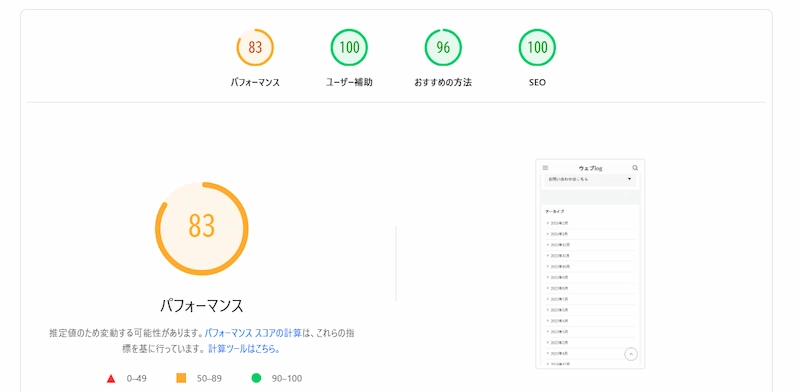Click the search magnifier icon in page preview
Screen dimensions: 800x392
pyautogui.click(x=635, y=167)
